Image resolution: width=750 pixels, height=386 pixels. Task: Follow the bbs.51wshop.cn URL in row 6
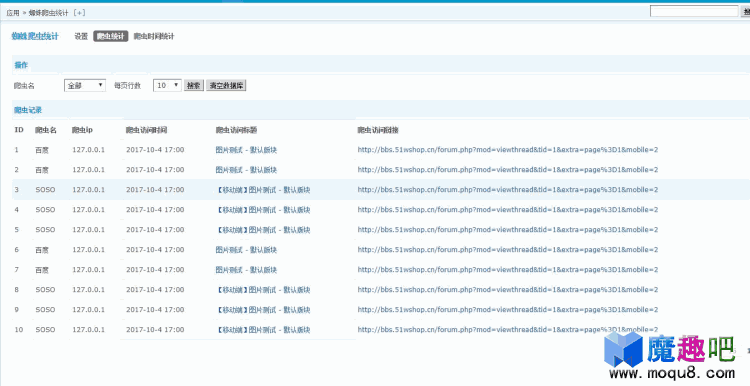508,250
